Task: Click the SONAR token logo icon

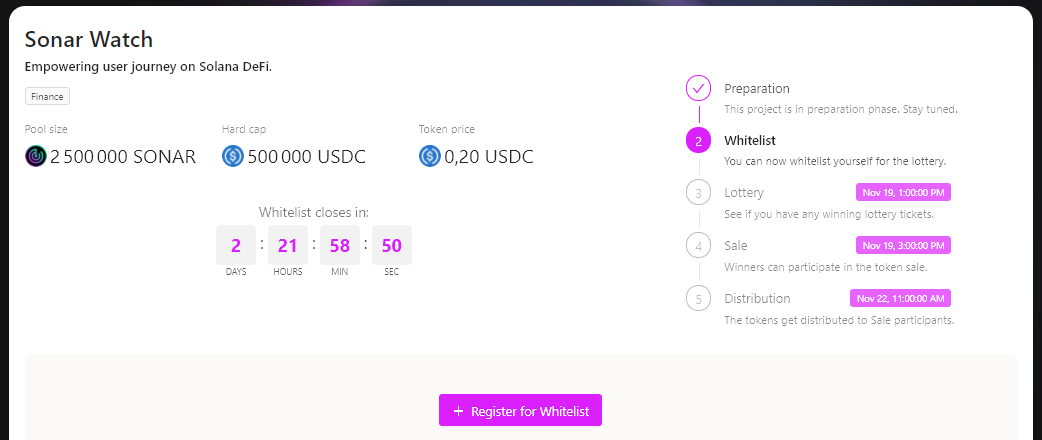Action: pyautogui.click(x=35, y=156)
